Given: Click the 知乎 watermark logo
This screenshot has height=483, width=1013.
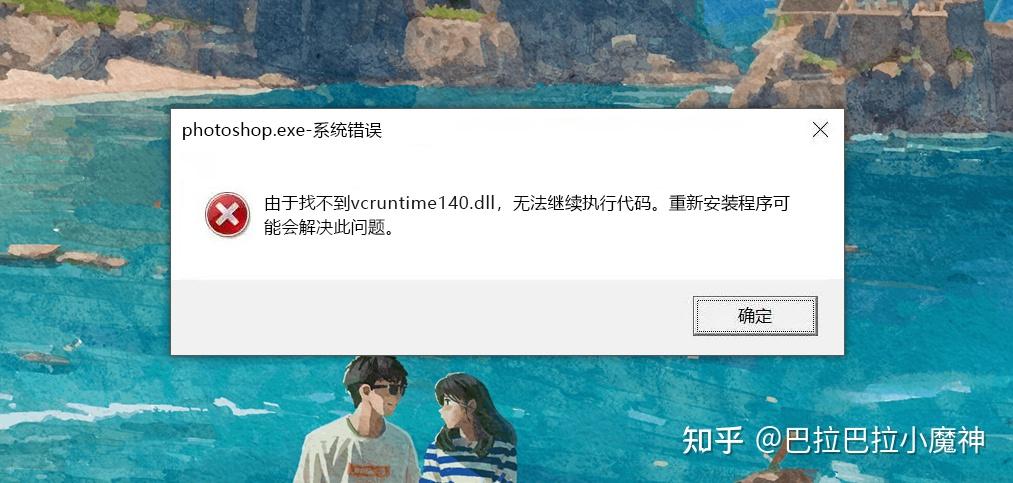Looking at the screenshot, I should (x=713, y=440).
